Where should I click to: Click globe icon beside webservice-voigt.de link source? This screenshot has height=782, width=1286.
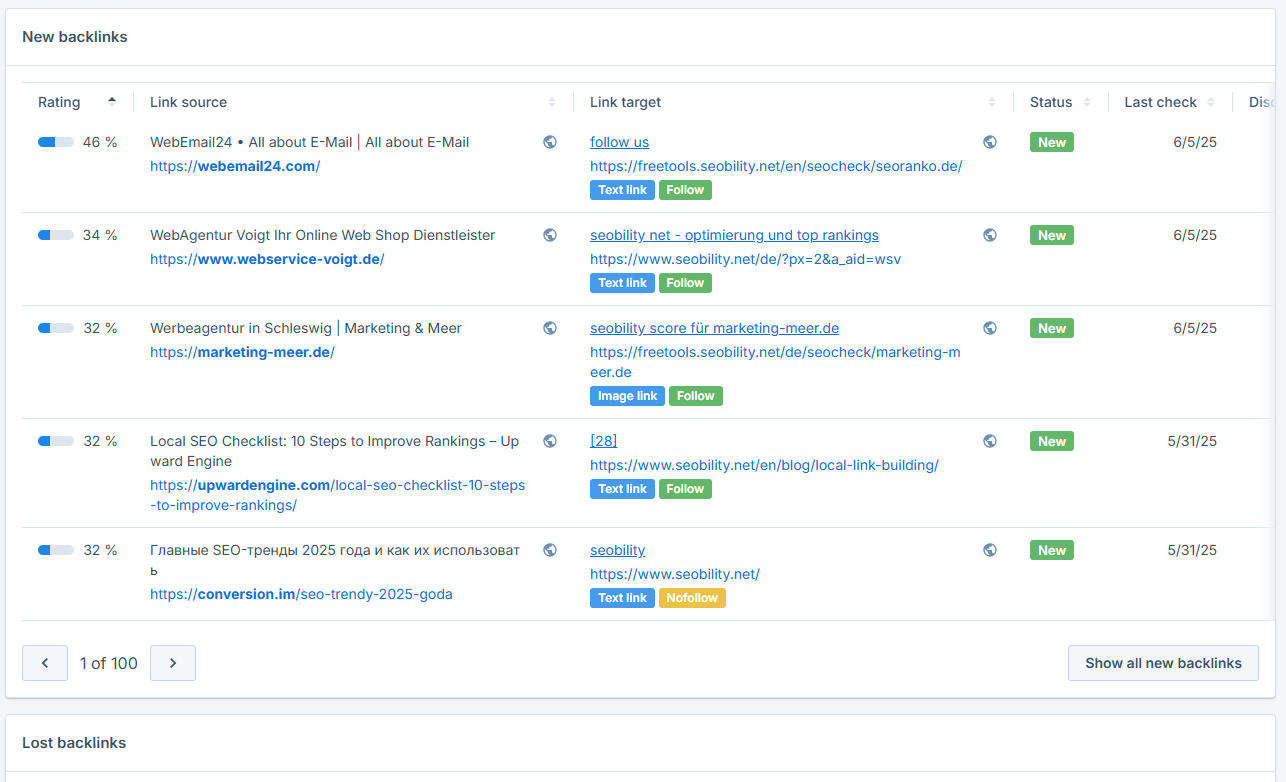[550, 235]
